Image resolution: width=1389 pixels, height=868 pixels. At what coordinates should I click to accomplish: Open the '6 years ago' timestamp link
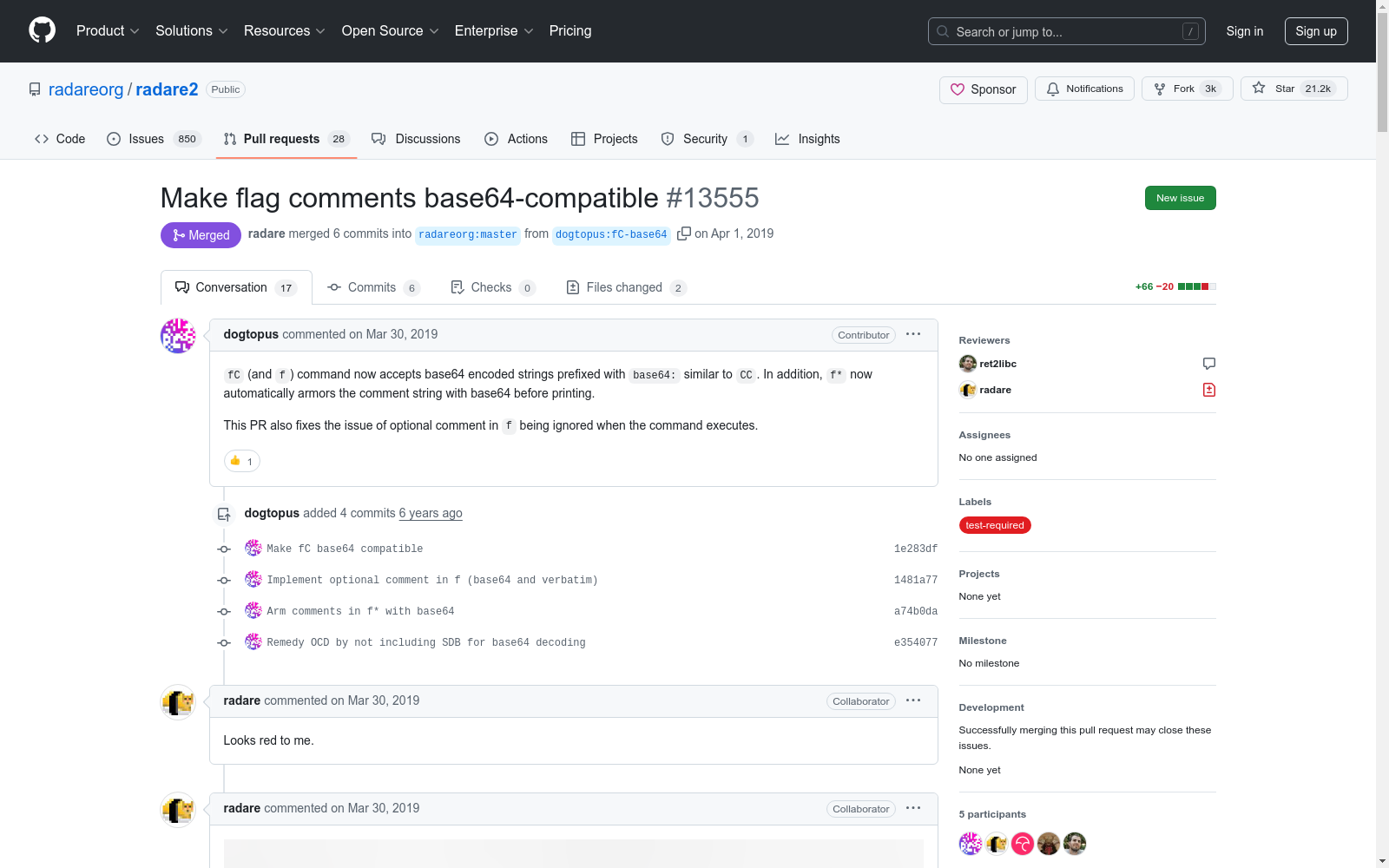point(431,513)
